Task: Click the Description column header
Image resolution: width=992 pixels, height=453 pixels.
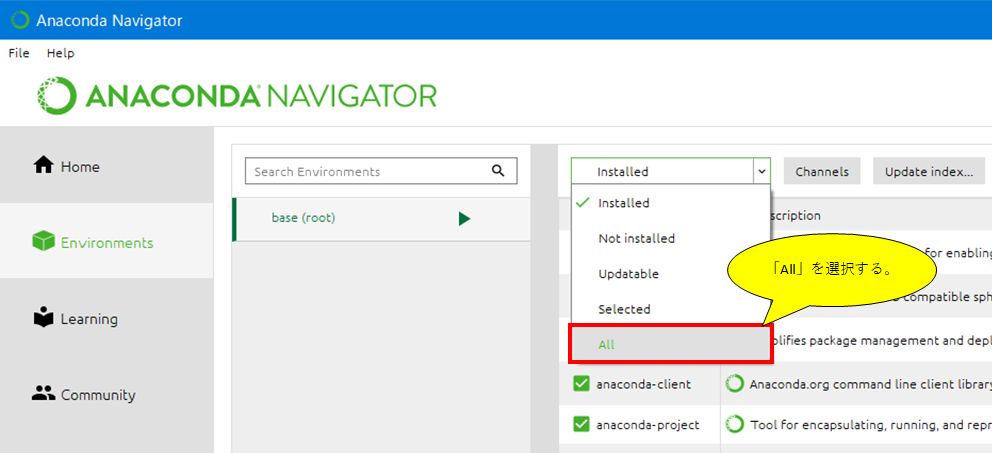Action: (795, 216)
